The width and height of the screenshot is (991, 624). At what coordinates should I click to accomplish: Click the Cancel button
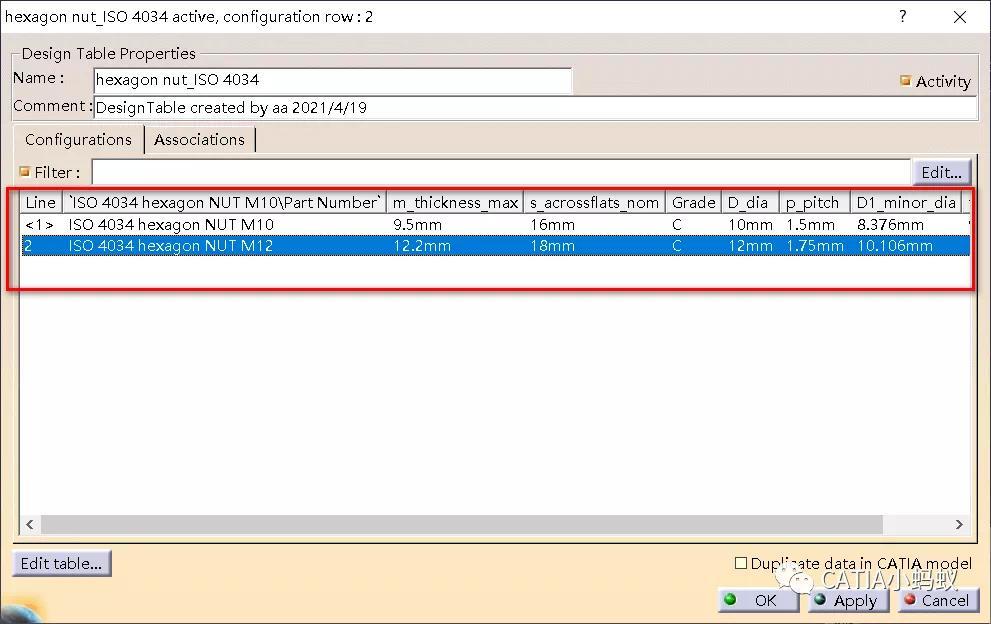point(938,600)
